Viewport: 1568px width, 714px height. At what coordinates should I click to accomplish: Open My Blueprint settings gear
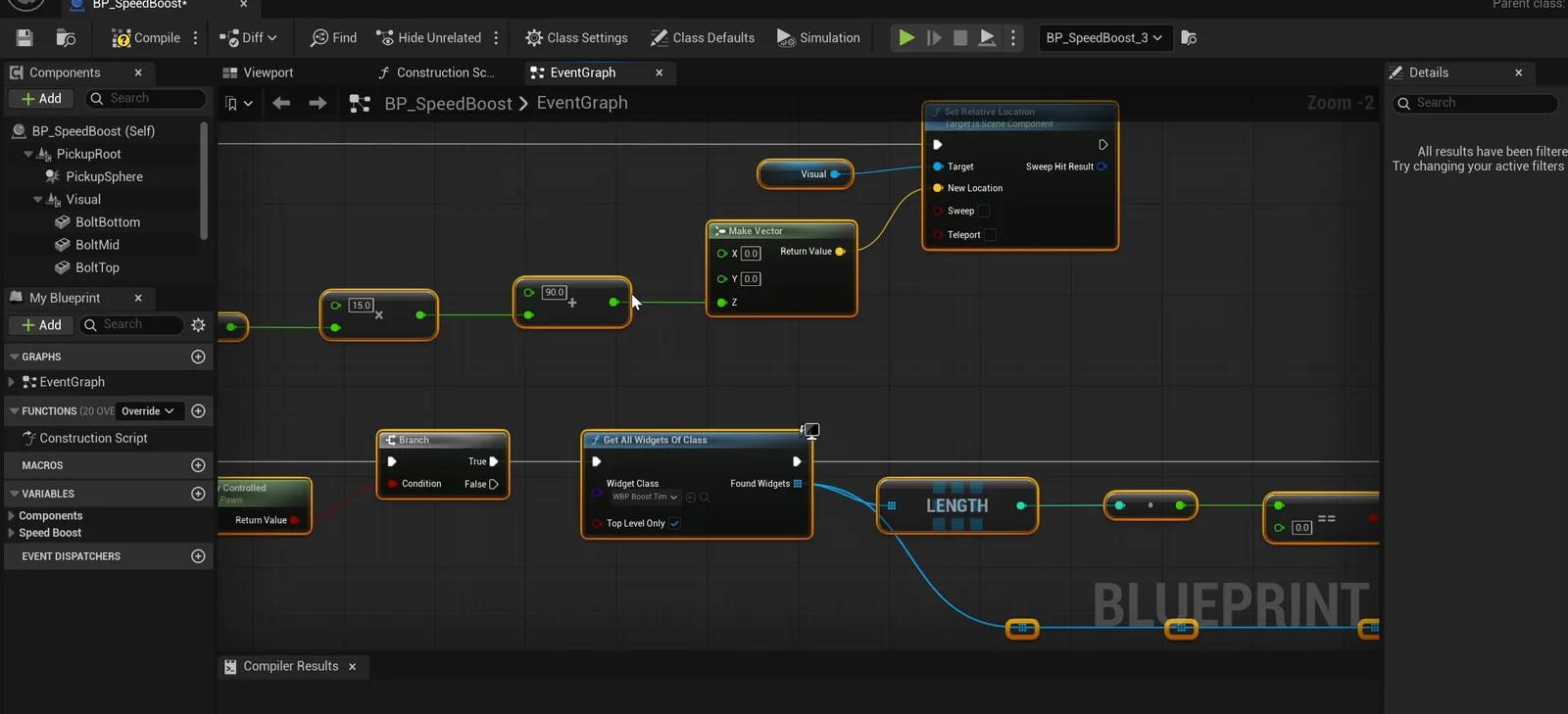pyautogui.click(x=198, y=325)
